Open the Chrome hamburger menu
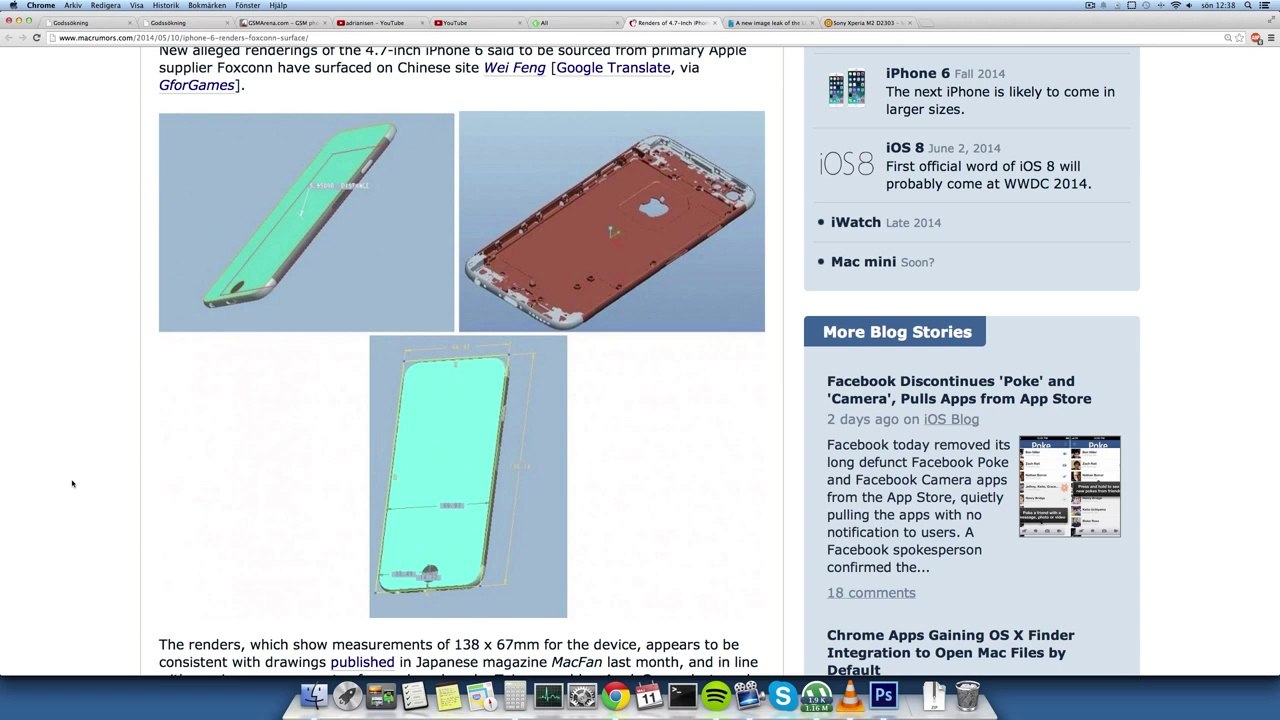Image resolution: width=1280 pixels, height=720 pixels. click(1270, 38)
